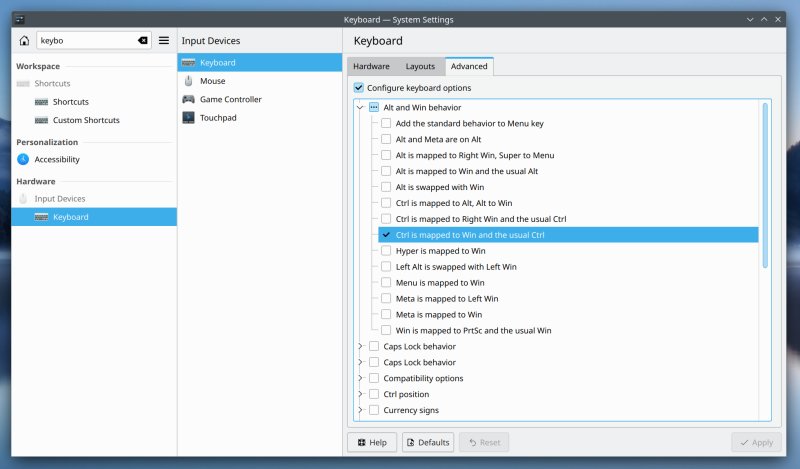Clear the search field text

click(x=142, y=41)
